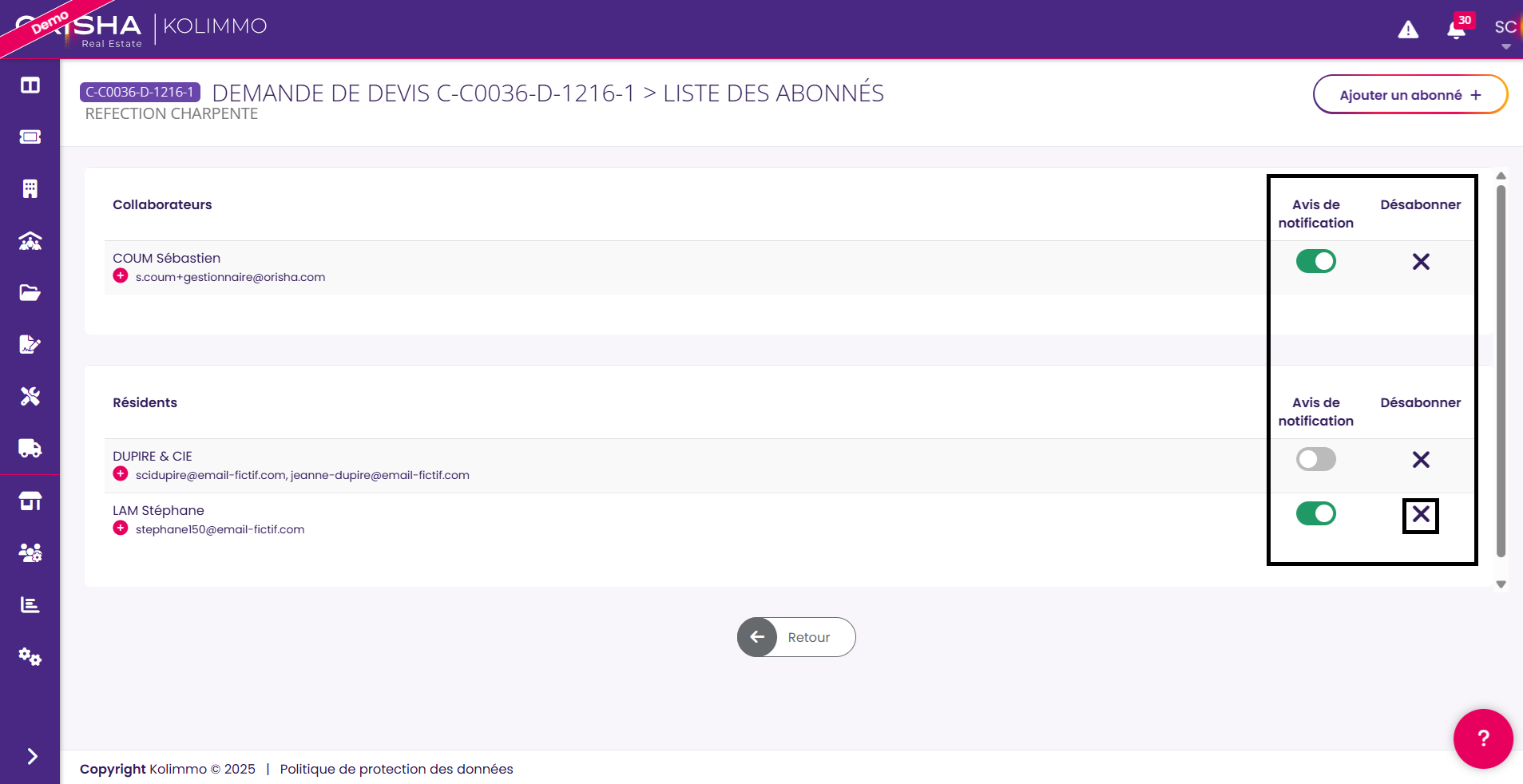Disable notification for LAM Stéphane
Image resolution: width=1523 pixels, height=784 pixels.
tap(1316, 513)
